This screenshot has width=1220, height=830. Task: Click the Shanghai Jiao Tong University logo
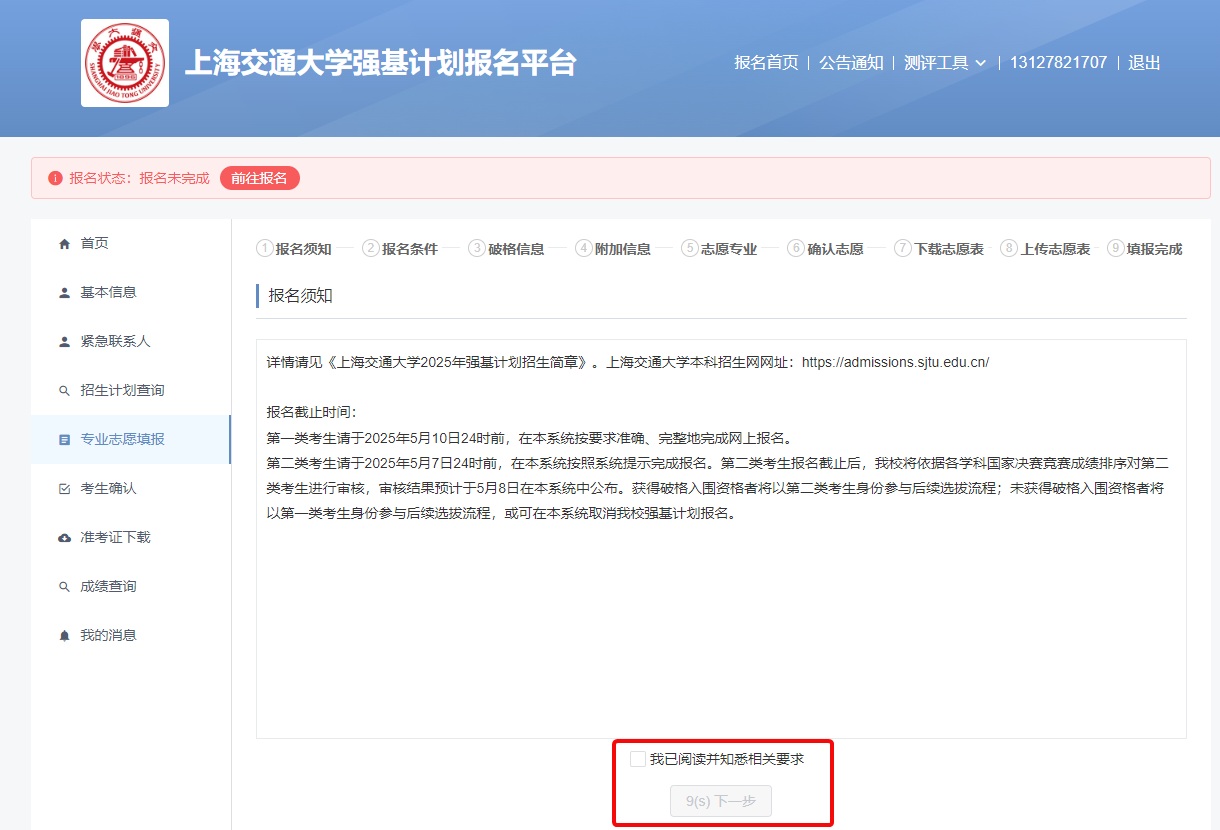tap(125, 63)
